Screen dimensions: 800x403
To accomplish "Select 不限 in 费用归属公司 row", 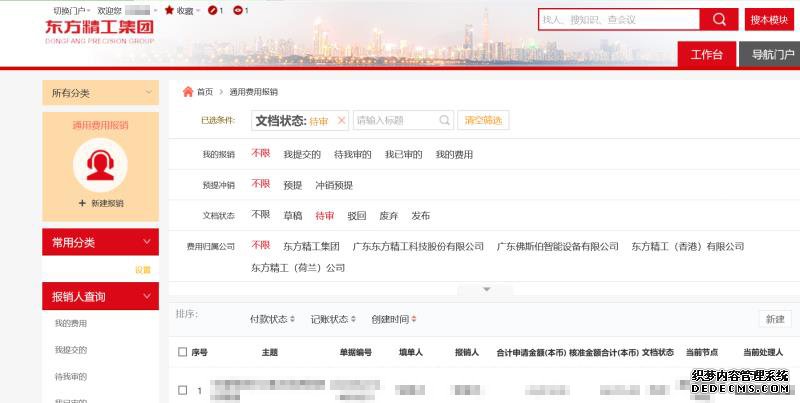I will (x=261, y=245).
